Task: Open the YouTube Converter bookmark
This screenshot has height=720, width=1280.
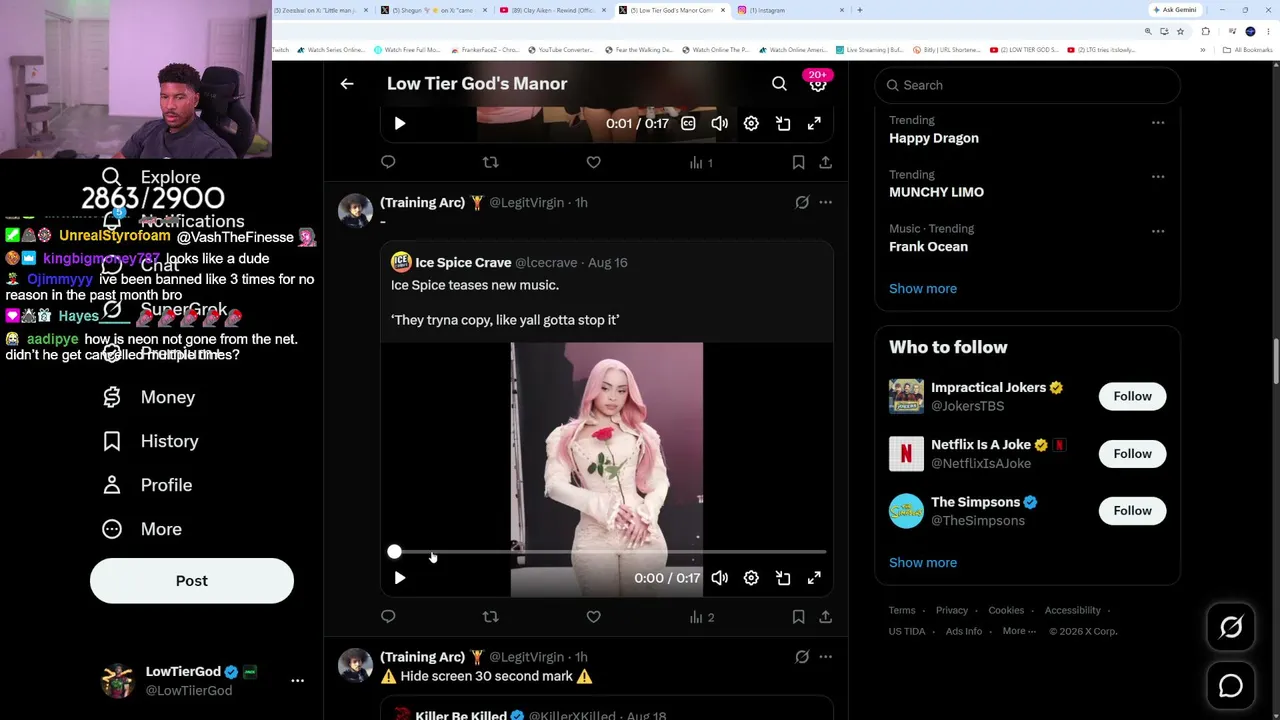Action: coord(560,49)
